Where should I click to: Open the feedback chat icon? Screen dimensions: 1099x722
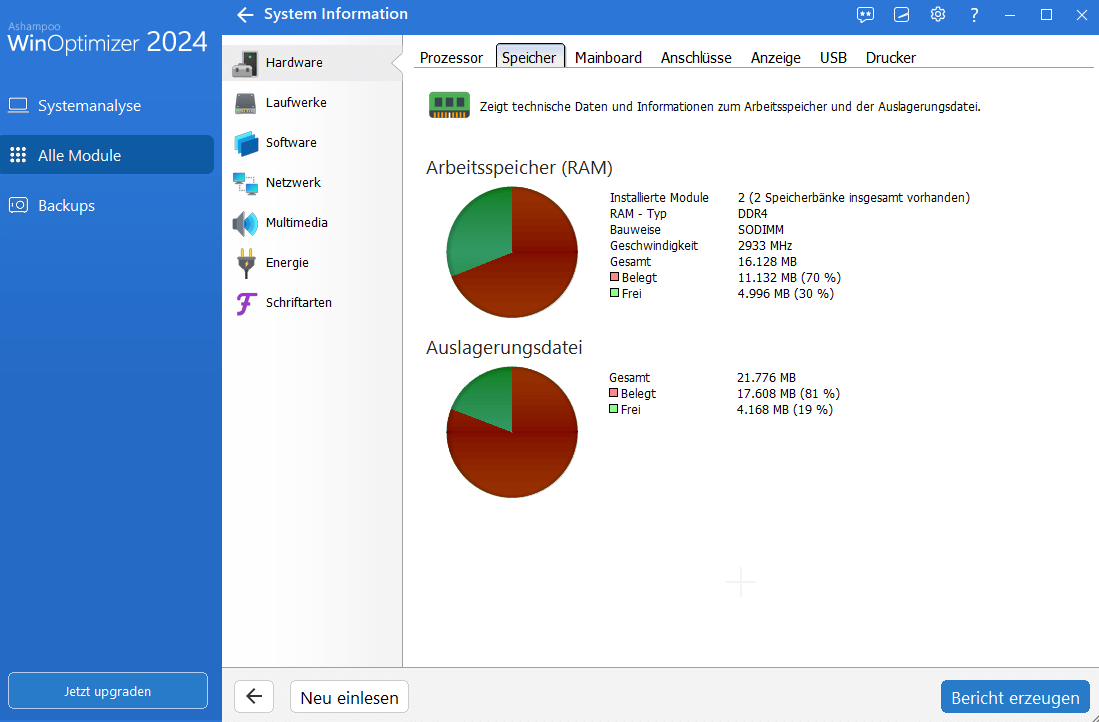tap(866, 15)
